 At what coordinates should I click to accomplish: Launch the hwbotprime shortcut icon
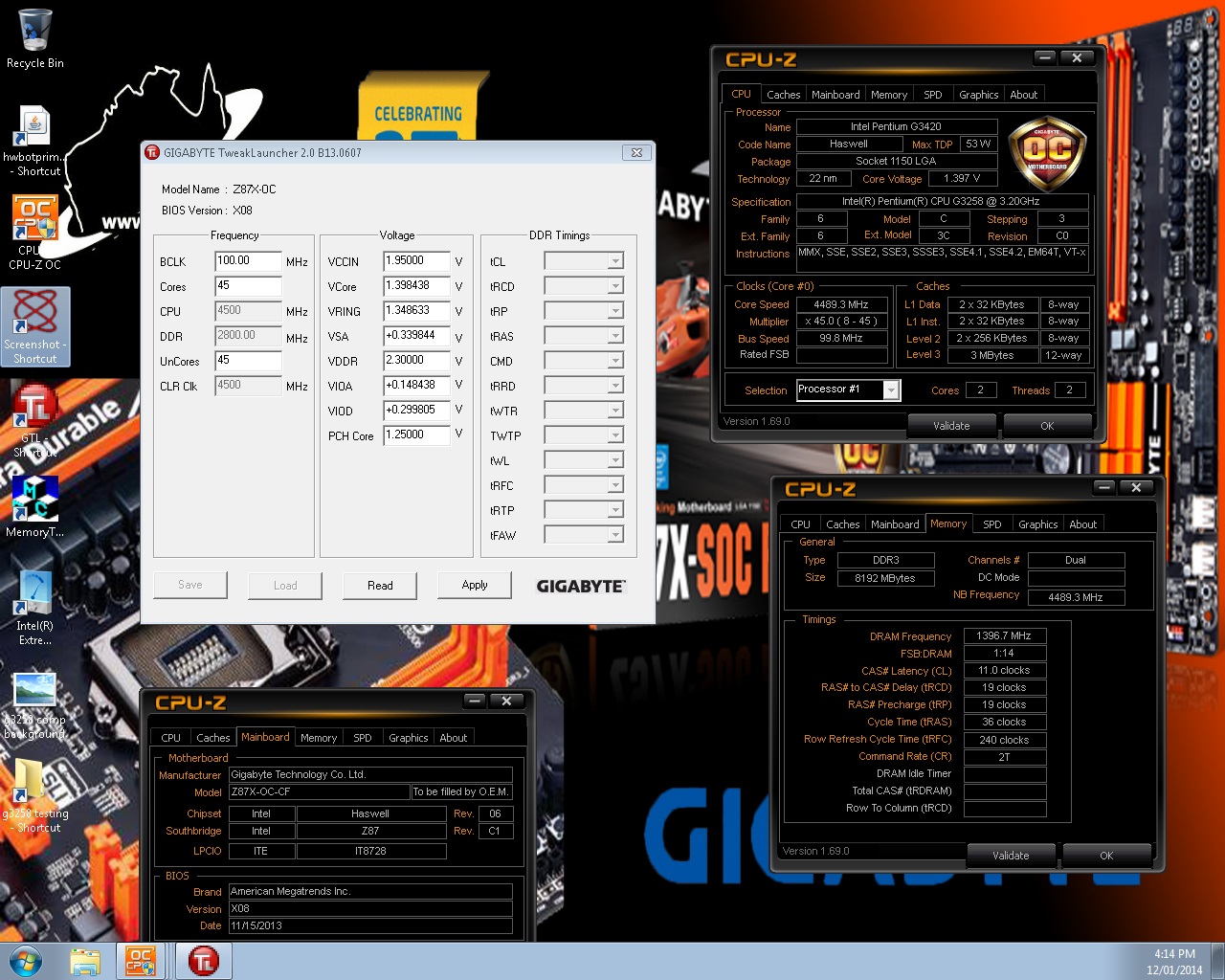34,141
